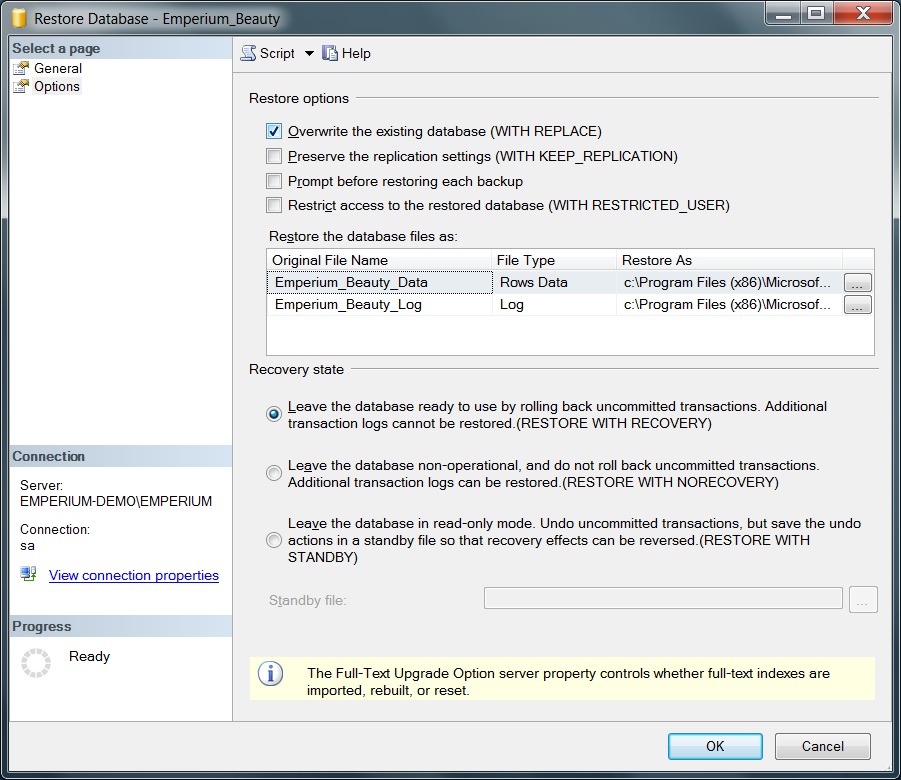This screenshot has height=780, width=901.
Task: Browse path for Emperium_Beauty_Data file
Action: tap(857, 283)
